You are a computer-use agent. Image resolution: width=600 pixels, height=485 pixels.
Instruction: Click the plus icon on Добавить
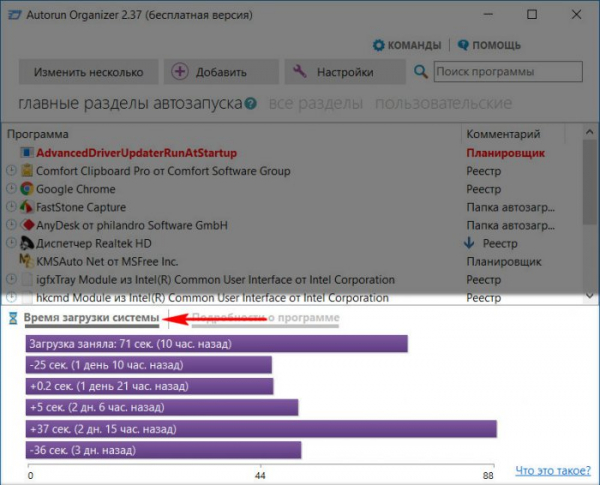pyautogui.click(x=179, y=72)
